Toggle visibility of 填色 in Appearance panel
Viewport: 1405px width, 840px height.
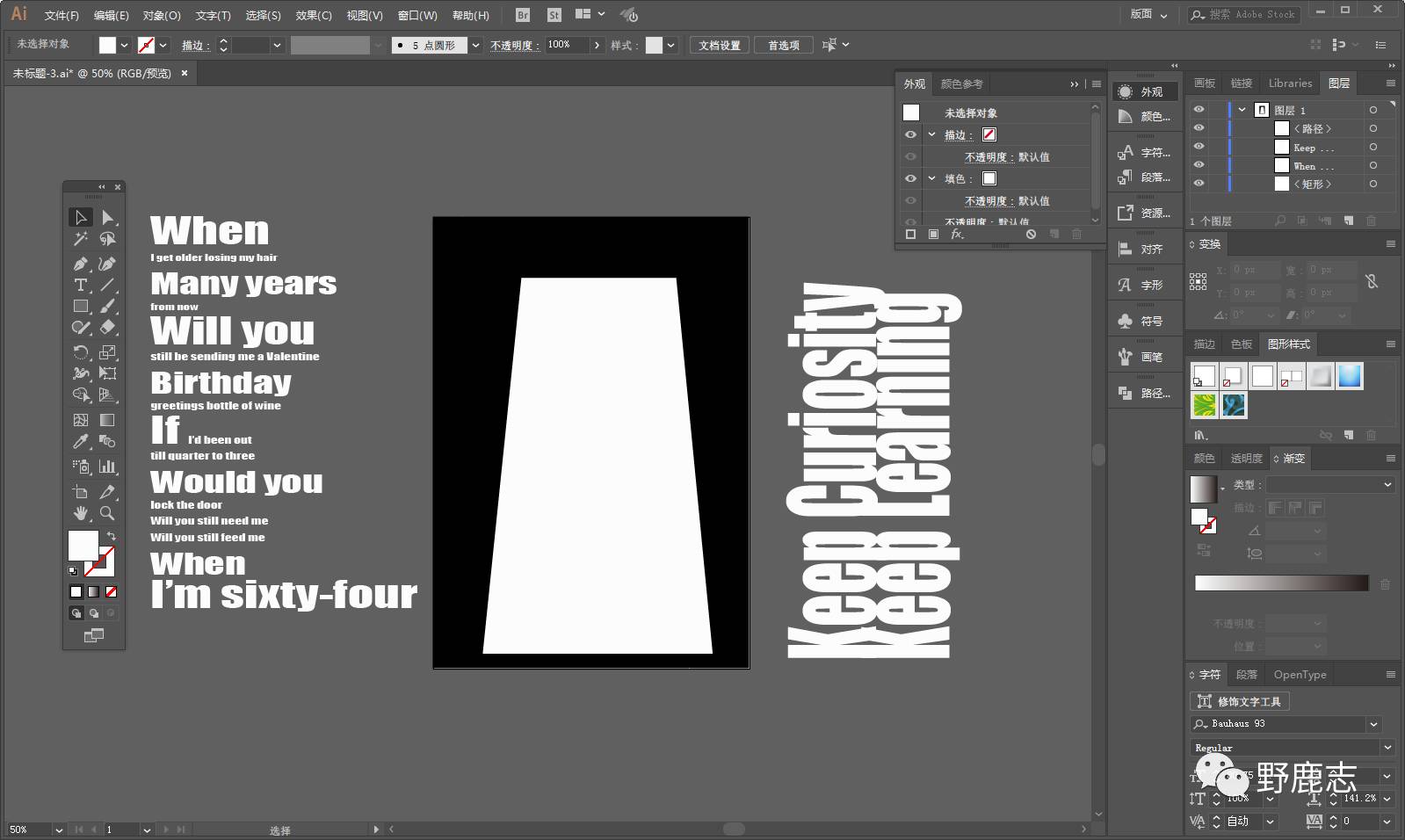click(x=910, y=178)
